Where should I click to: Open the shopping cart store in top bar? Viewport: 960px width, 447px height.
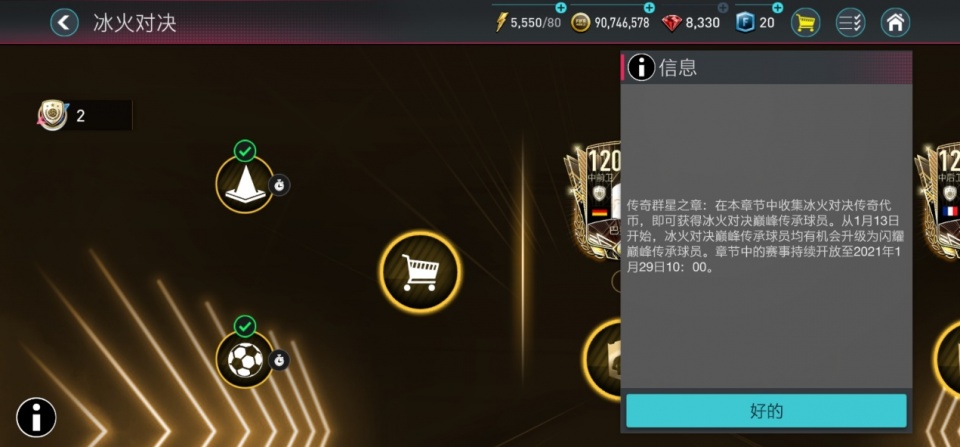805,23
